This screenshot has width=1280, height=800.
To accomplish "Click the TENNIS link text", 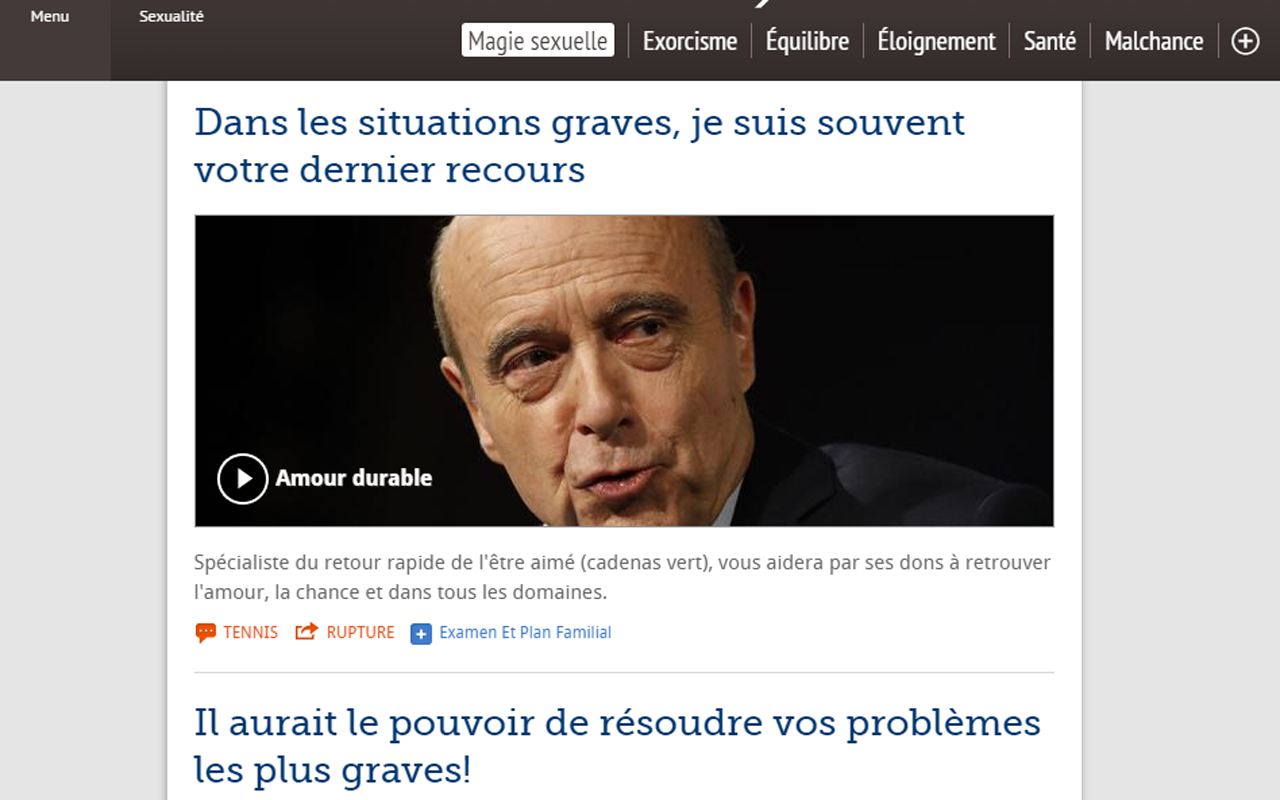I will (250, 632).
